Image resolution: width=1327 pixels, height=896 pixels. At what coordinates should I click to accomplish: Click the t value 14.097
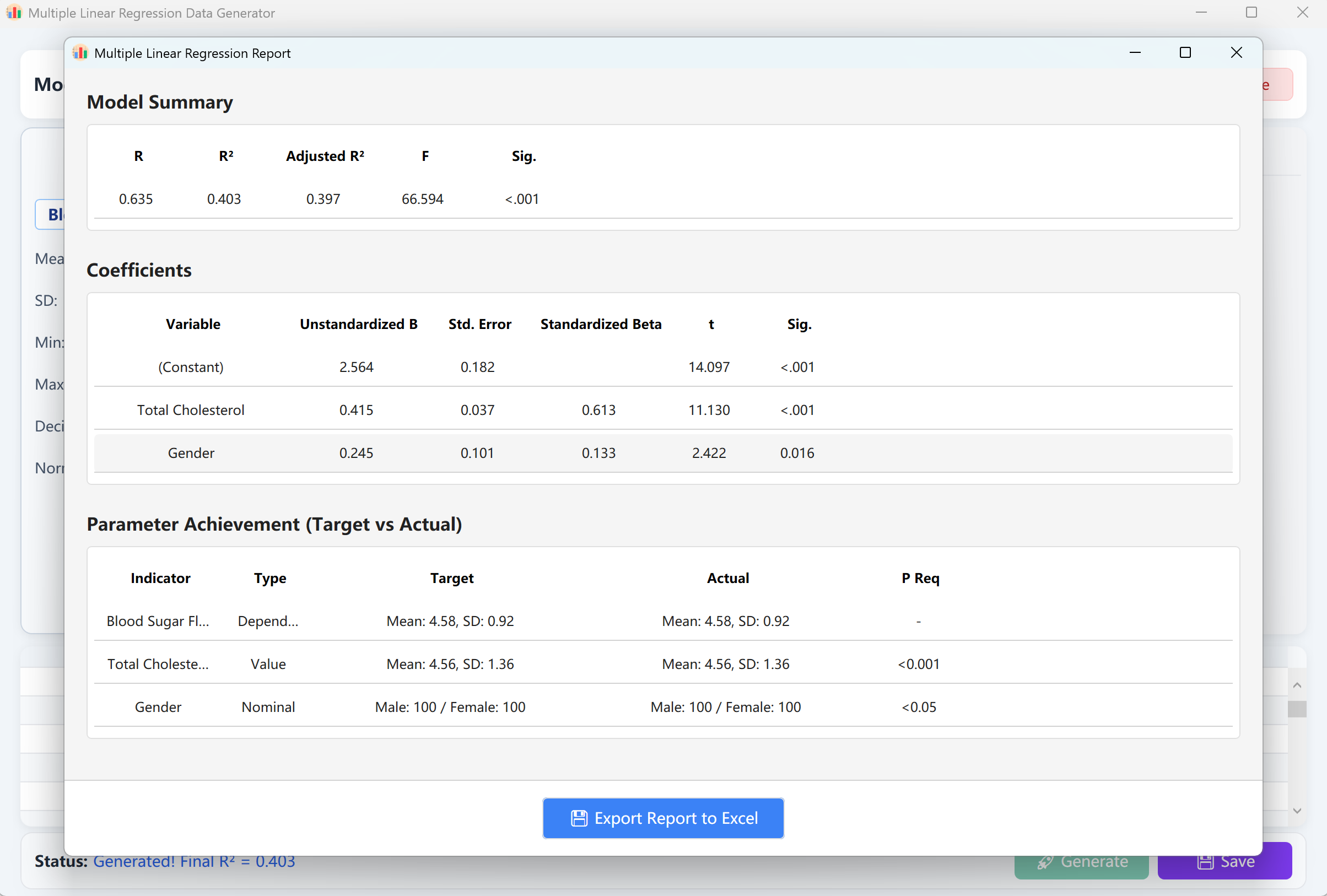coord(709,366)
